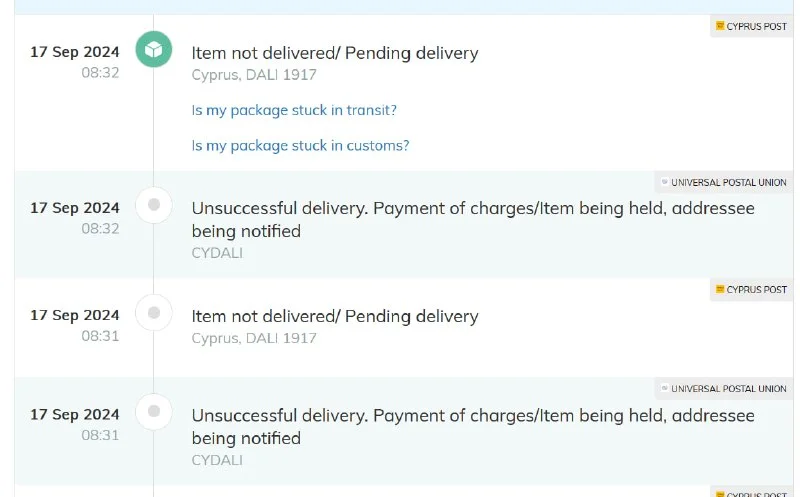Click the timeline dot for the 08:31 pending delivery
Screen dimensions: 800x497
154,312
